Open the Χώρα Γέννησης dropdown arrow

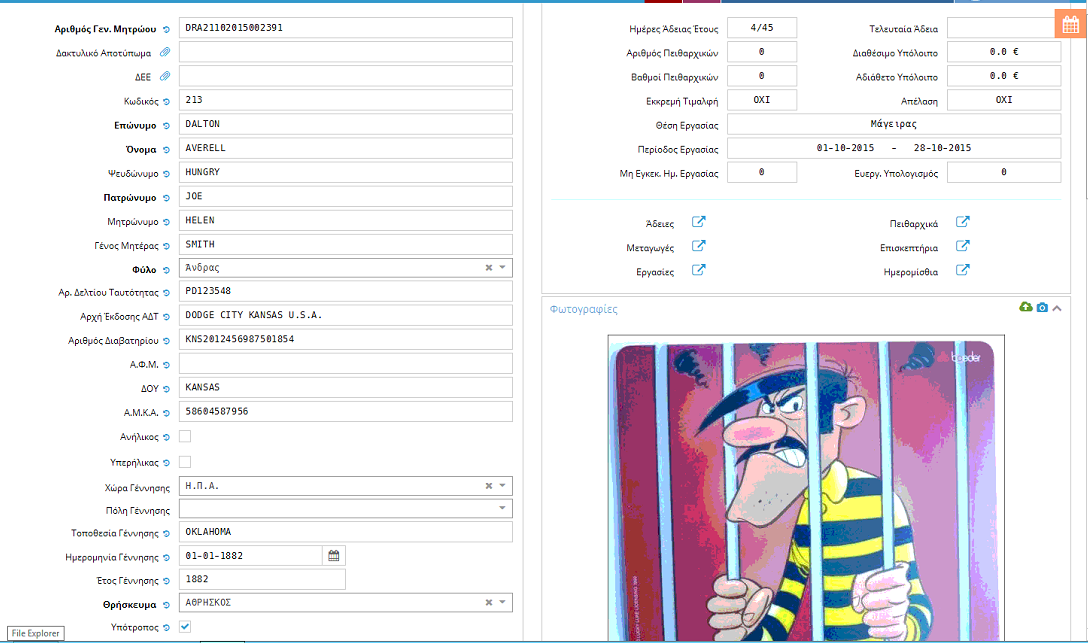pos(502,486)
